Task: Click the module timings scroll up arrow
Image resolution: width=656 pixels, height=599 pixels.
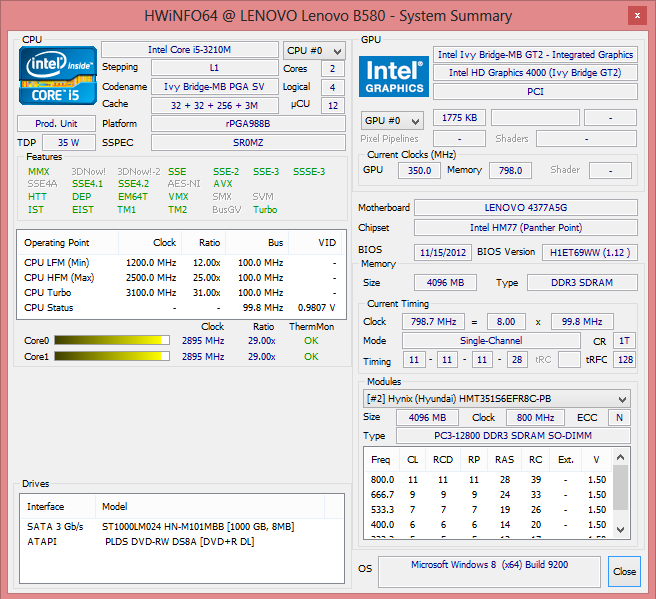Action: 621,457
